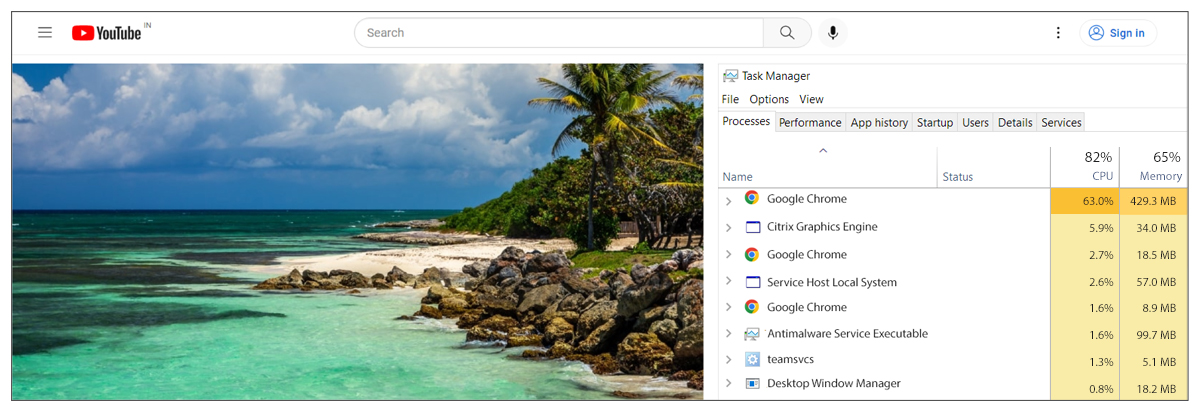Open the Details tab
This screenshot has width=1200, height=412.
coord(1015,123)
